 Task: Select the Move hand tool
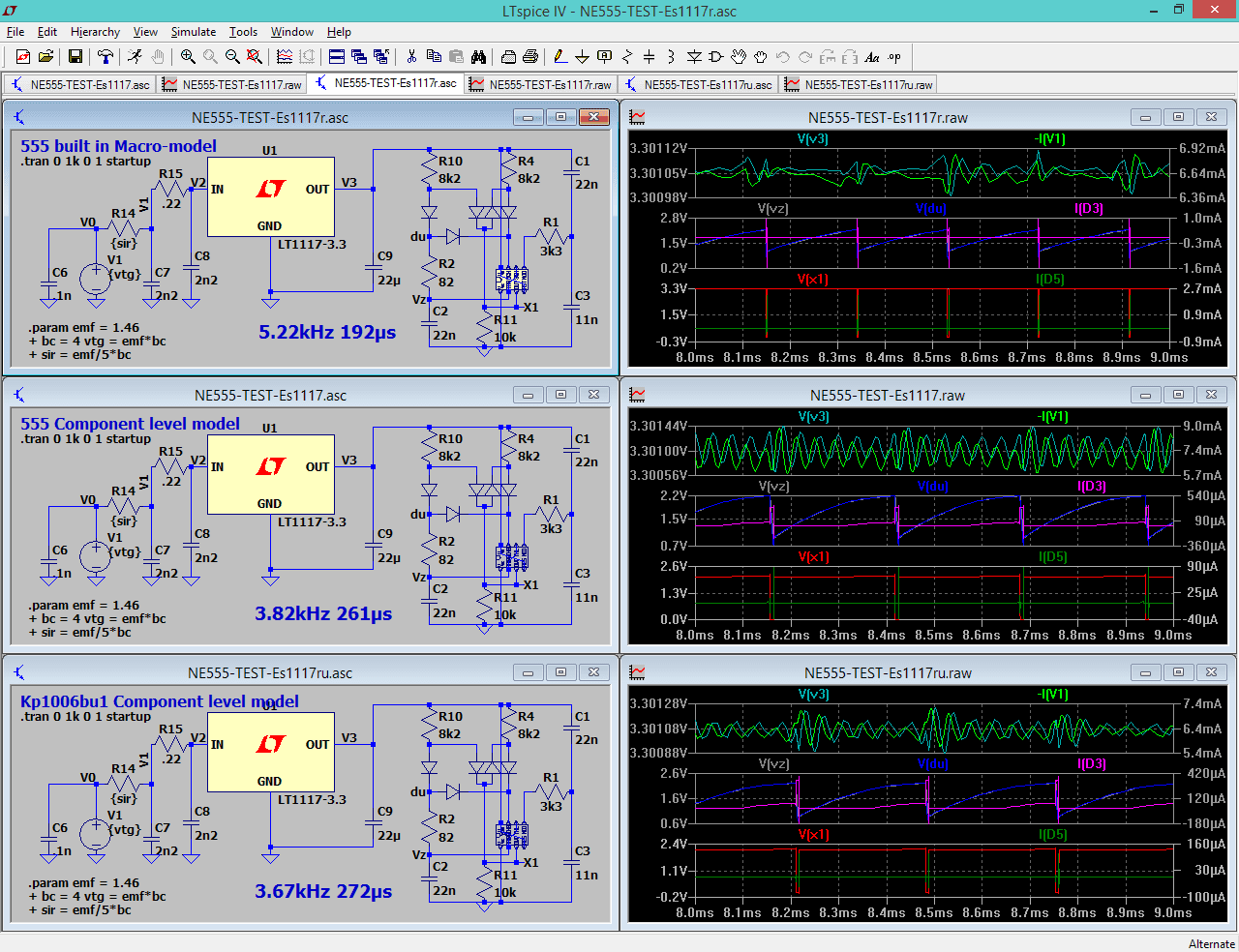[738, 57]
